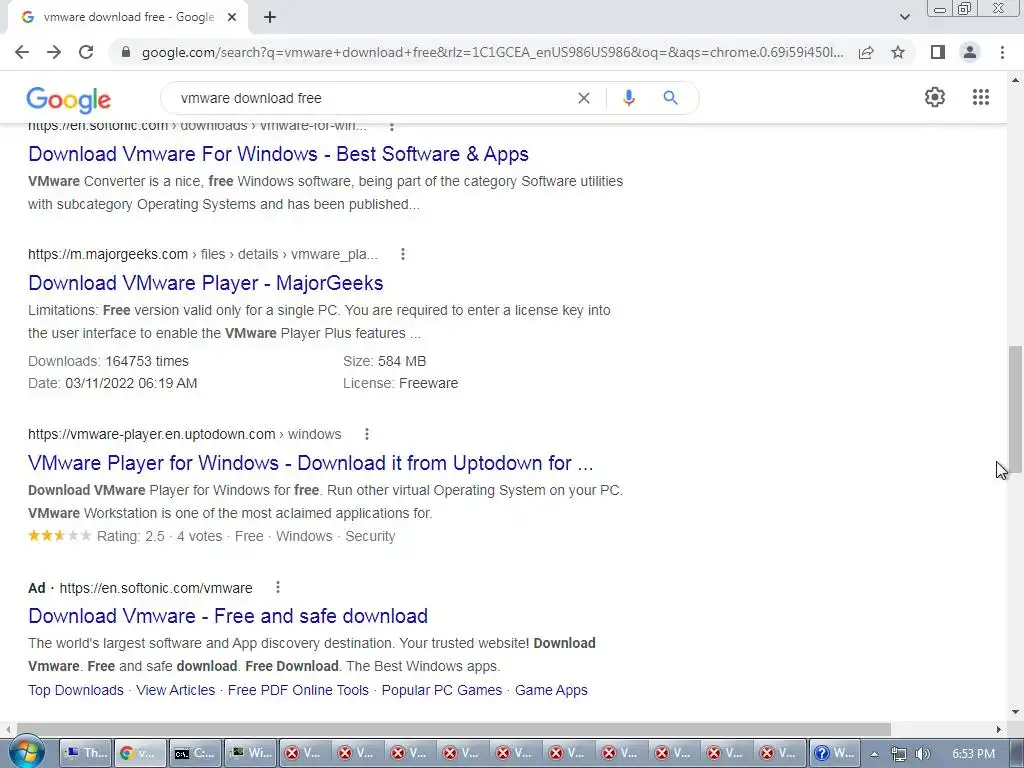Open the Google apps grid

(x=980, y=97)
